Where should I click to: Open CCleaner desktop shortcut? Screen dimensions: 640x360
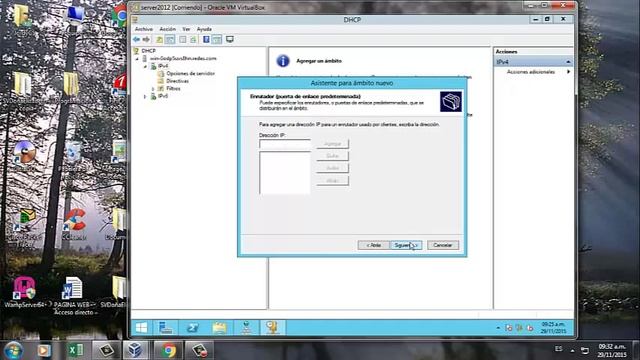click(x=74, y=224)
